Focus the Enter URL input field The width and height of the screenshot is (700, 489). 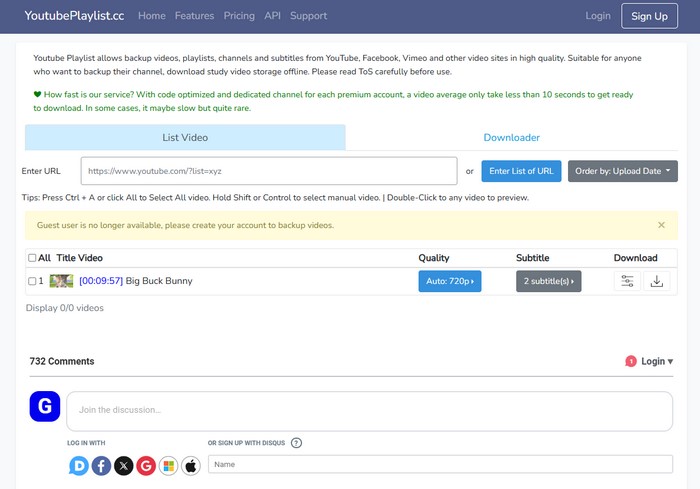coord(269,171)
